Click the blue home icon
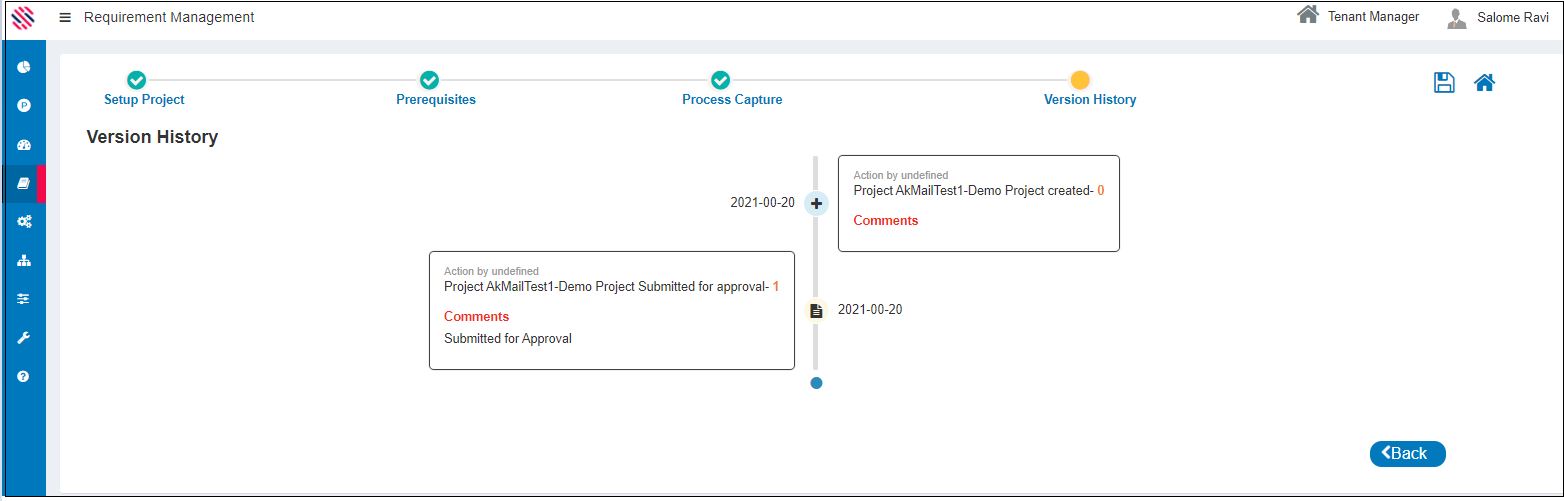The width and height of the screenshot is (1564, 501). [x=1484, y=83]
